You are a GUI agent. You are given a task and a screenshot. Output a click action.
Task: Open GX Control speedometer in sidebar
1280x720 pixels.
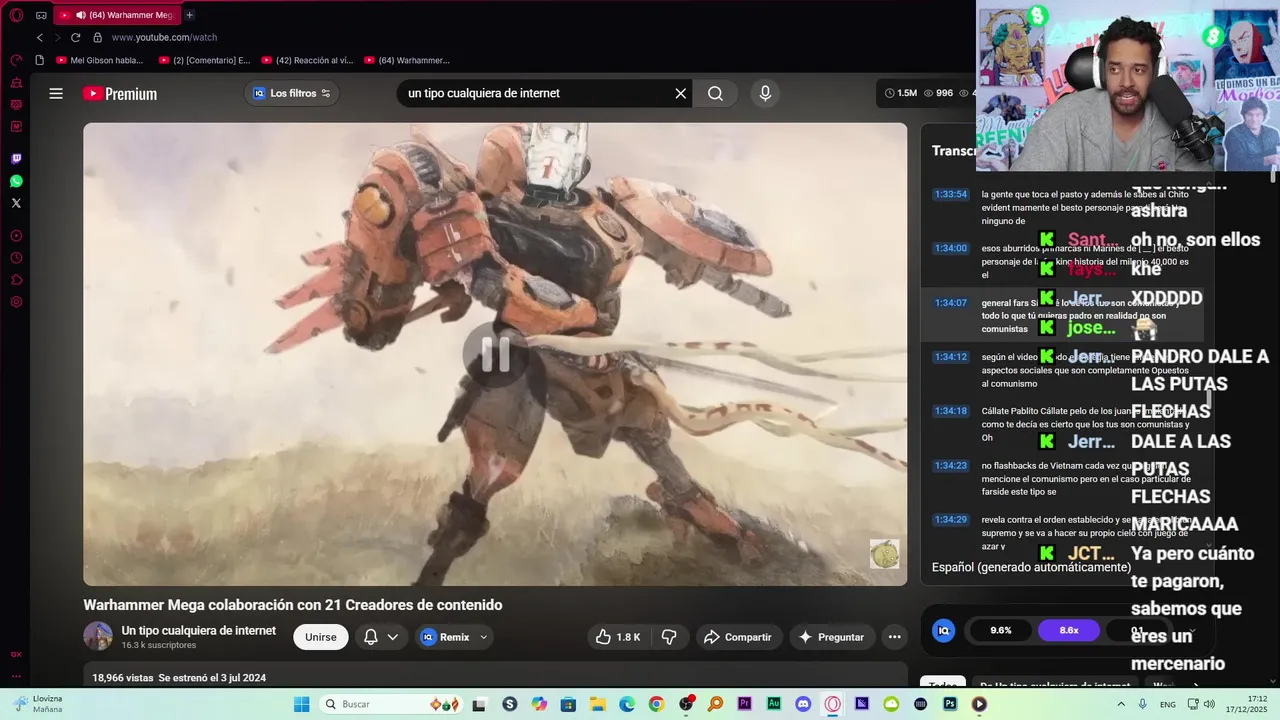pyautogui.click(x=16, y=60)
